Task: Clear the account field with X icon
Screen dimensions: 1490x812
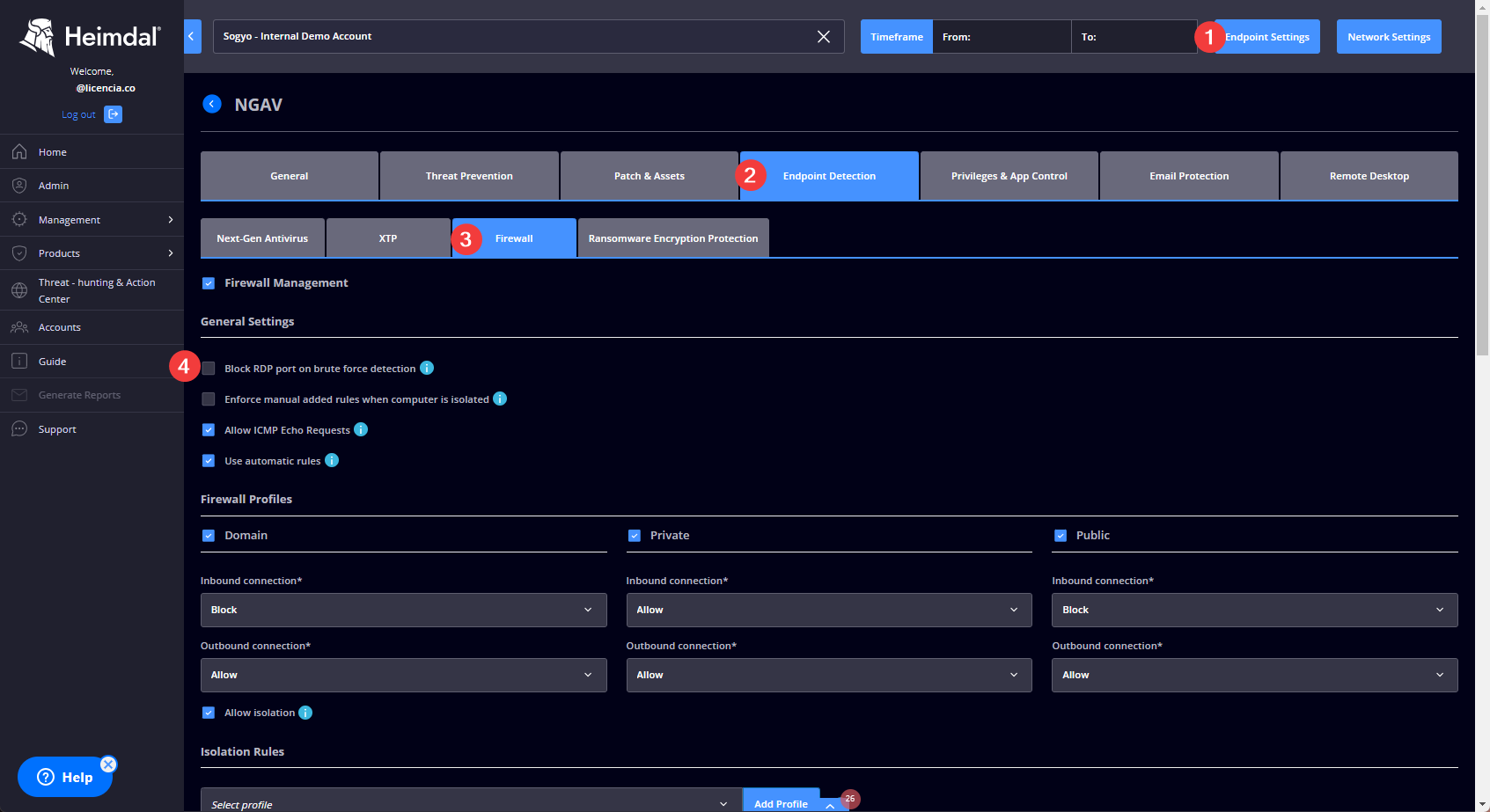Action: [824, 36]
